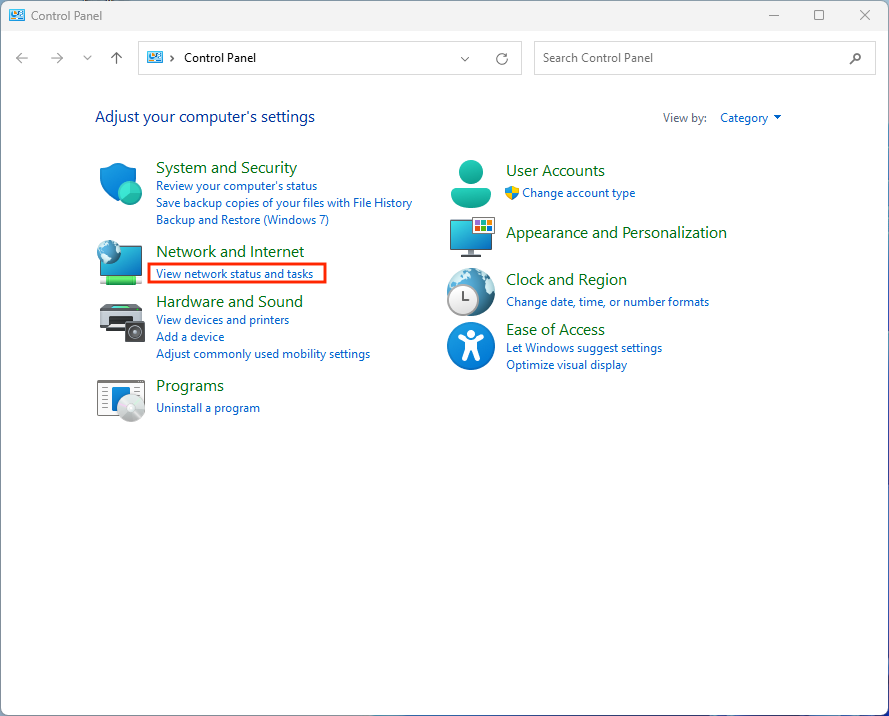Screen dimensions: 889x716
Task: Click the search magnifier icon
Action: coord(855,58)
